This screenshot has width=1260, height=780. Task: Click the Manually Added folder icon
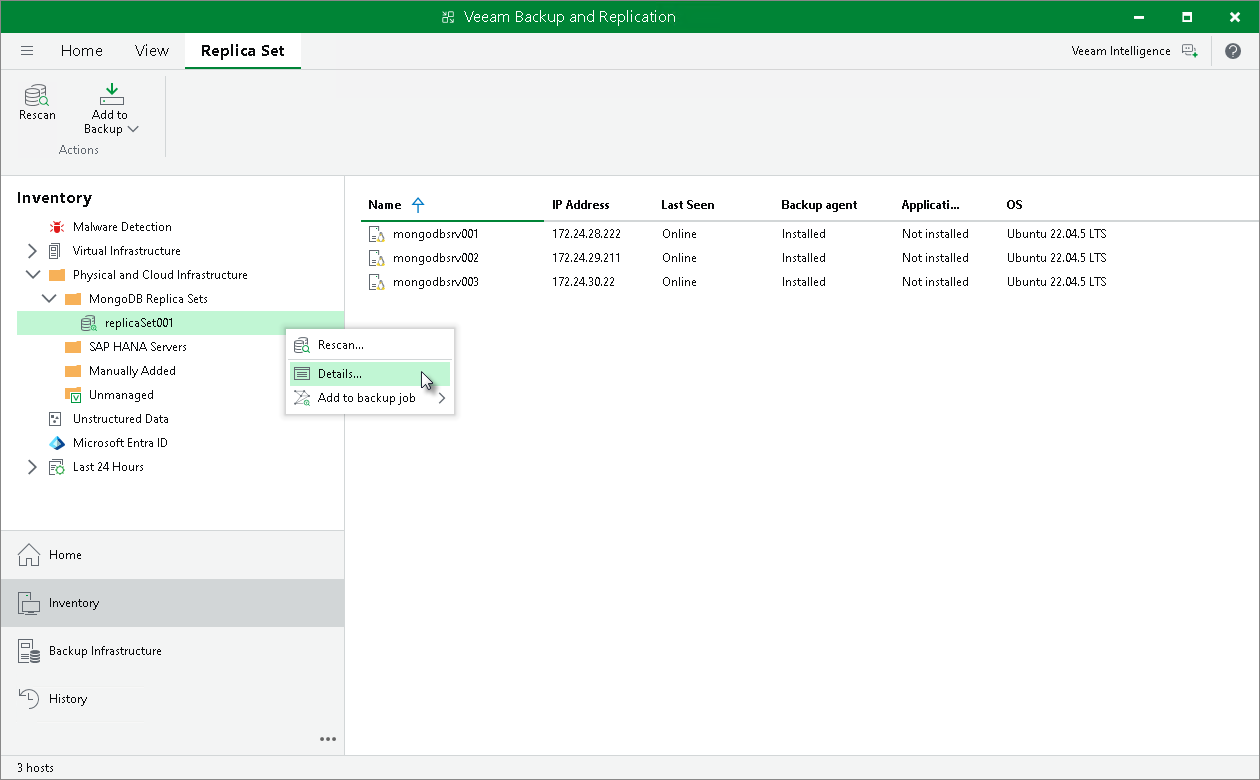pyautogui.click(x=72, y=371)
